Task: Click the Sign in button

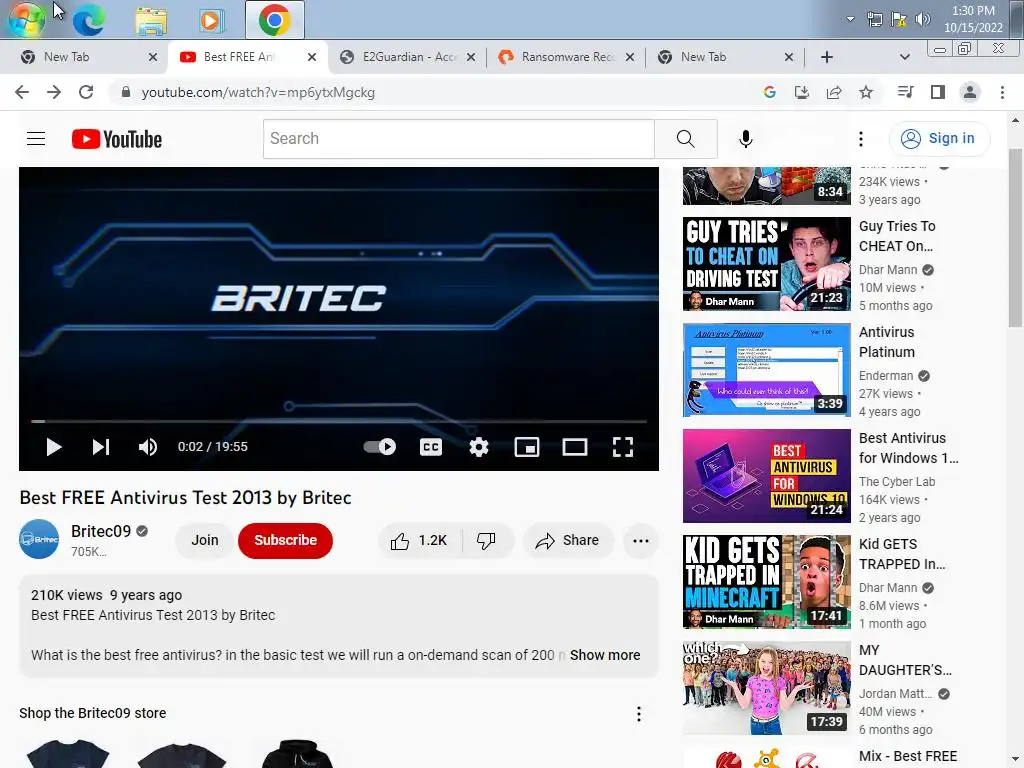Action: point(939,138)
